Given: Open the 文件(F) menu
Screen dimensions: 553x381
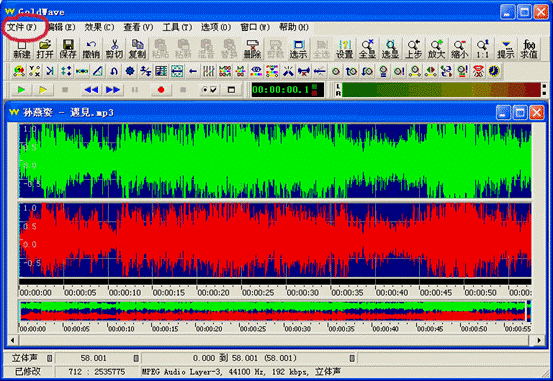Looking at the screenshot, I should (22, 27).
